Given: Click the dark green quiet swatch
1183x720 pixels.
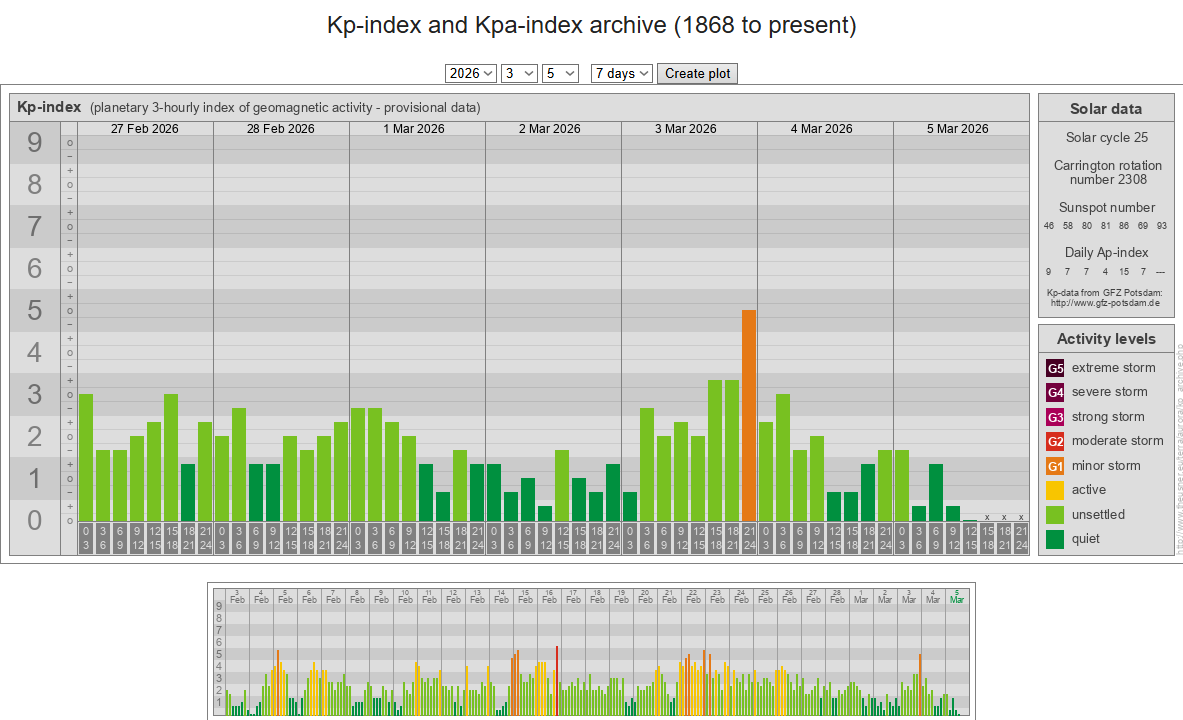Looking at the screenshot, I should click(x=1055, y=539).
